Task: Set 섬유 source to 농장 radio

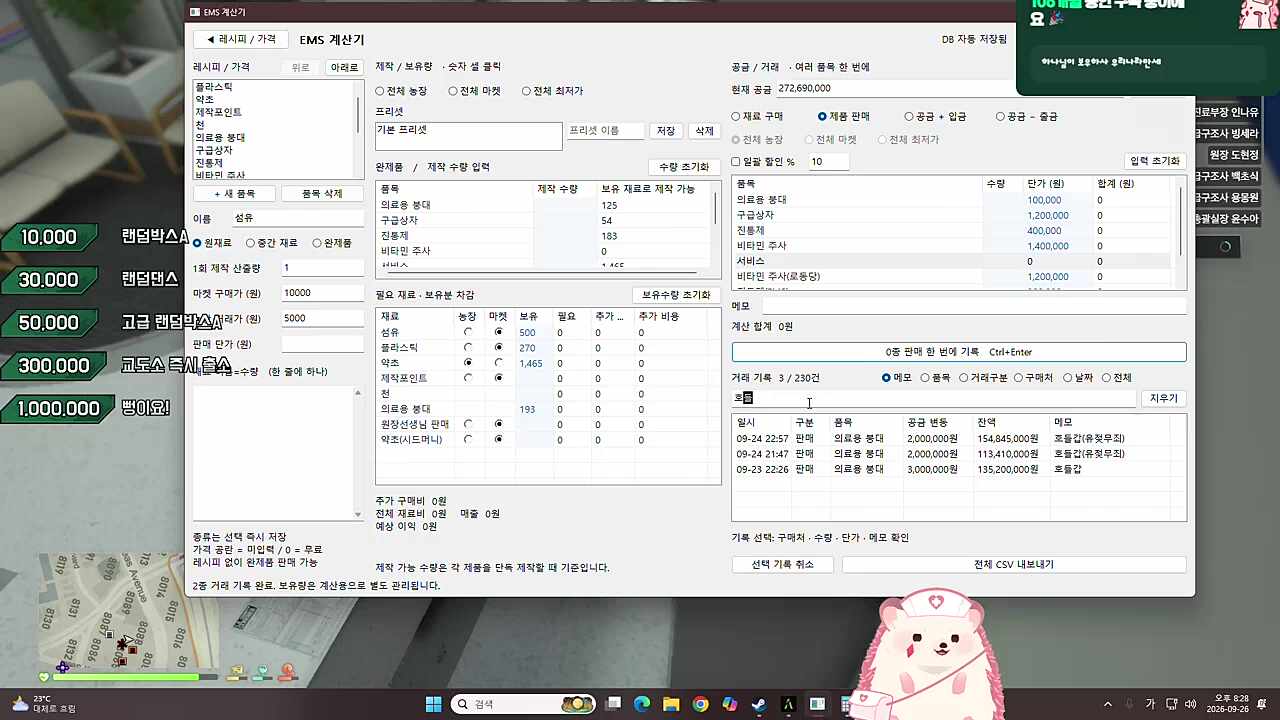Action: 468,332
